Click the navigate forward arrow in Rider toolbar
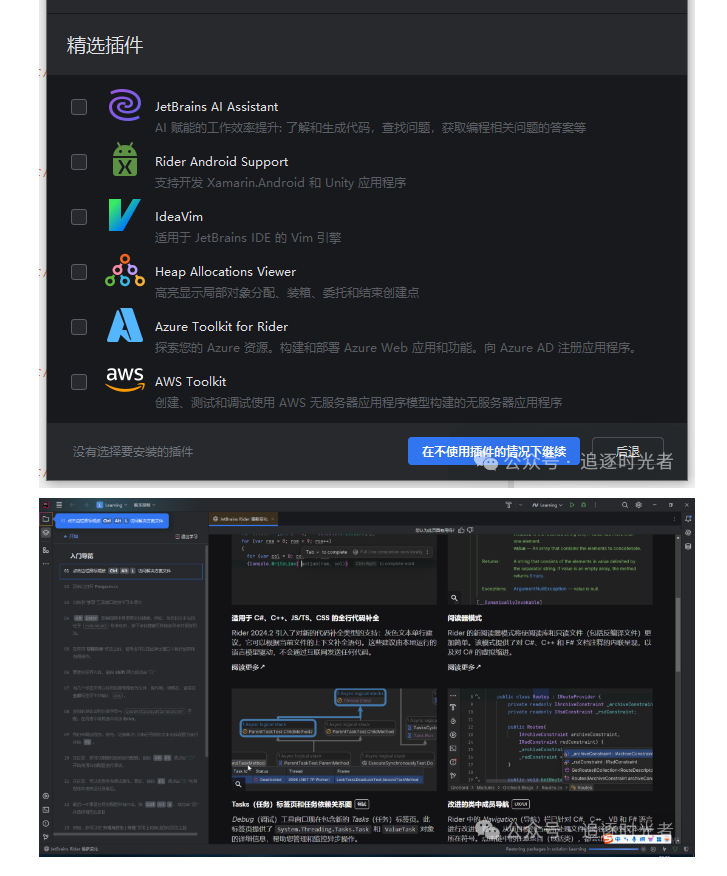 [x=85, y=505]
